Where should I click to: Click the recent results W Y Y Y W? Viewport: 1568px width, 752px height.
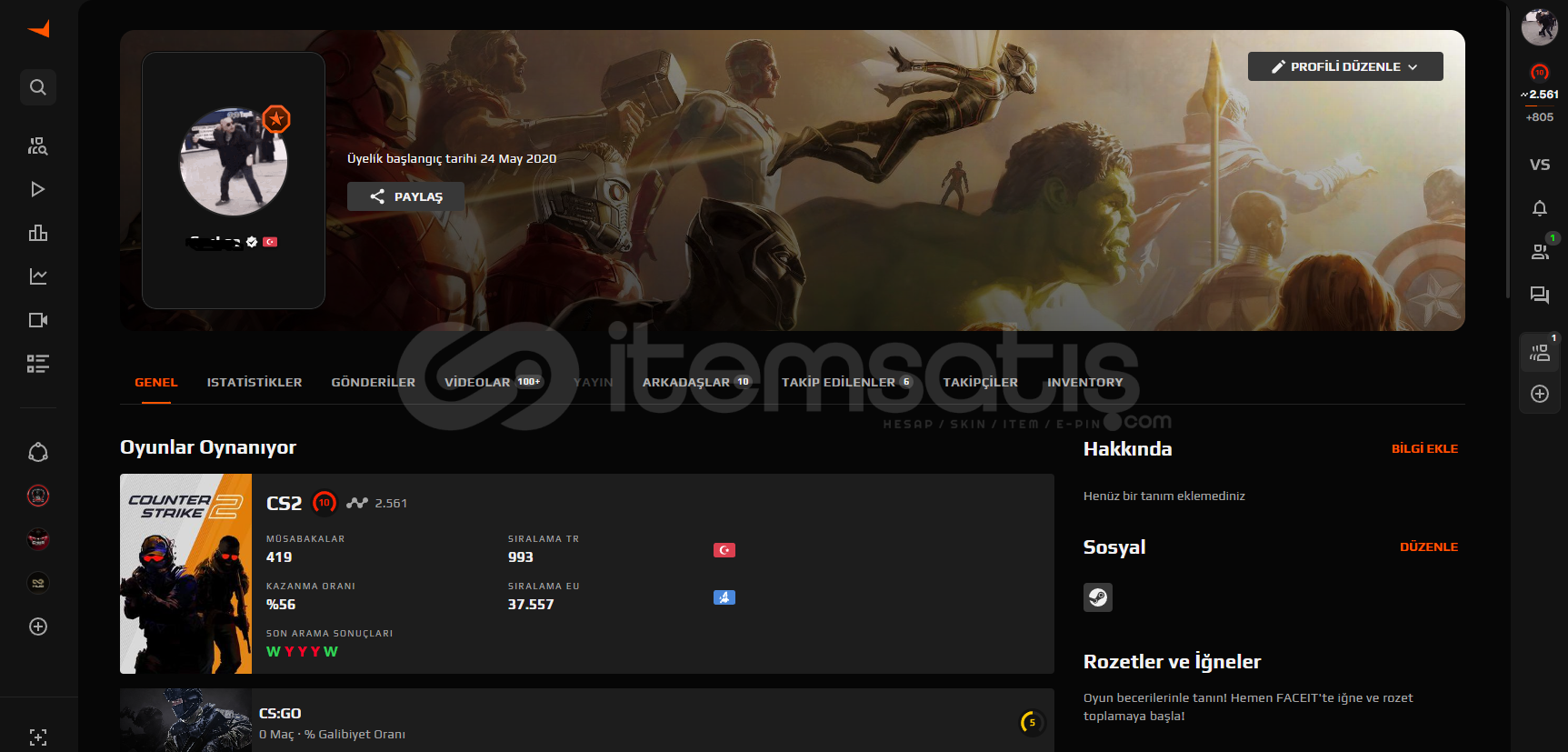[302, 652]
